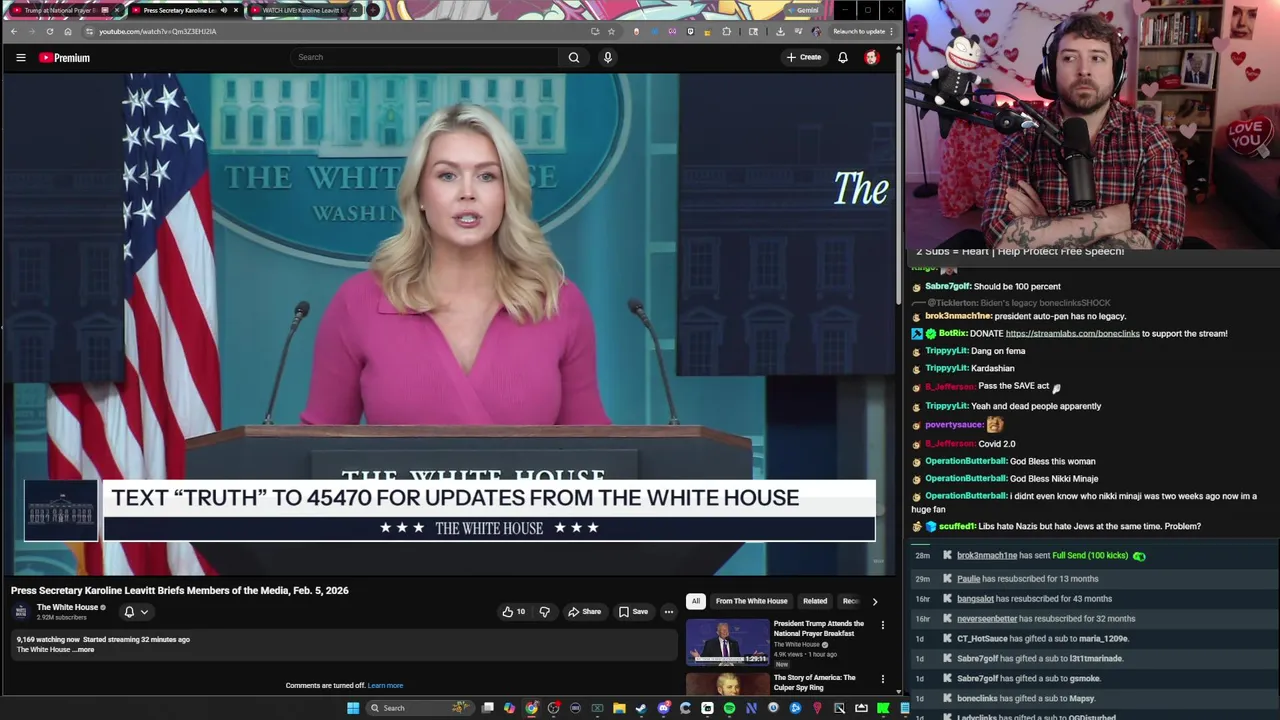Select the All filter chip
The image size is (1280, 720).
pyautogui.click(x=696, y=601)
